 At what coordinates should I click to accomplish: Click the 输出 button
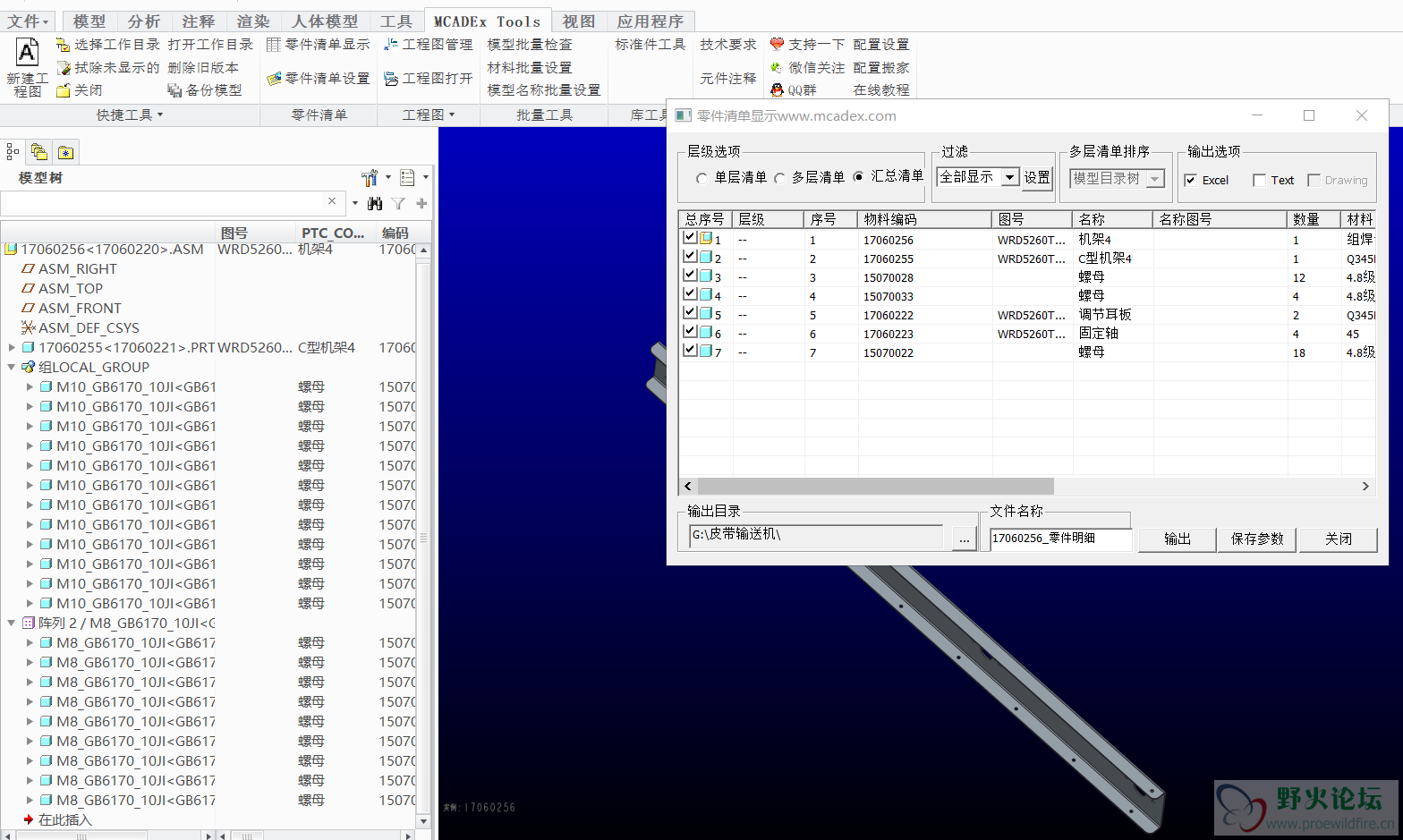pos(1178,539)
